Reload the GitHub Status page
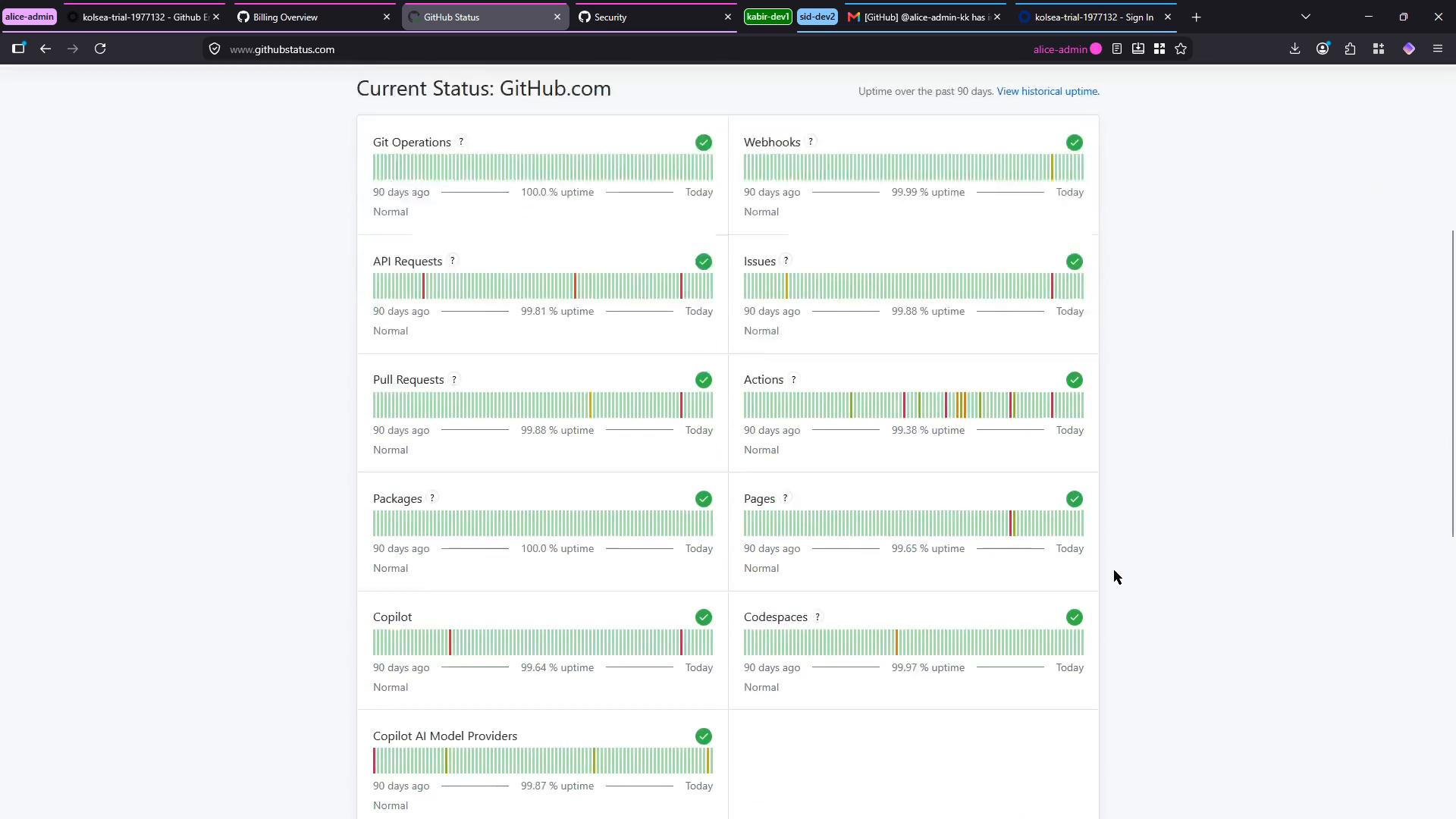This screenshot has width=1456, height=819. tap(100, 49)
